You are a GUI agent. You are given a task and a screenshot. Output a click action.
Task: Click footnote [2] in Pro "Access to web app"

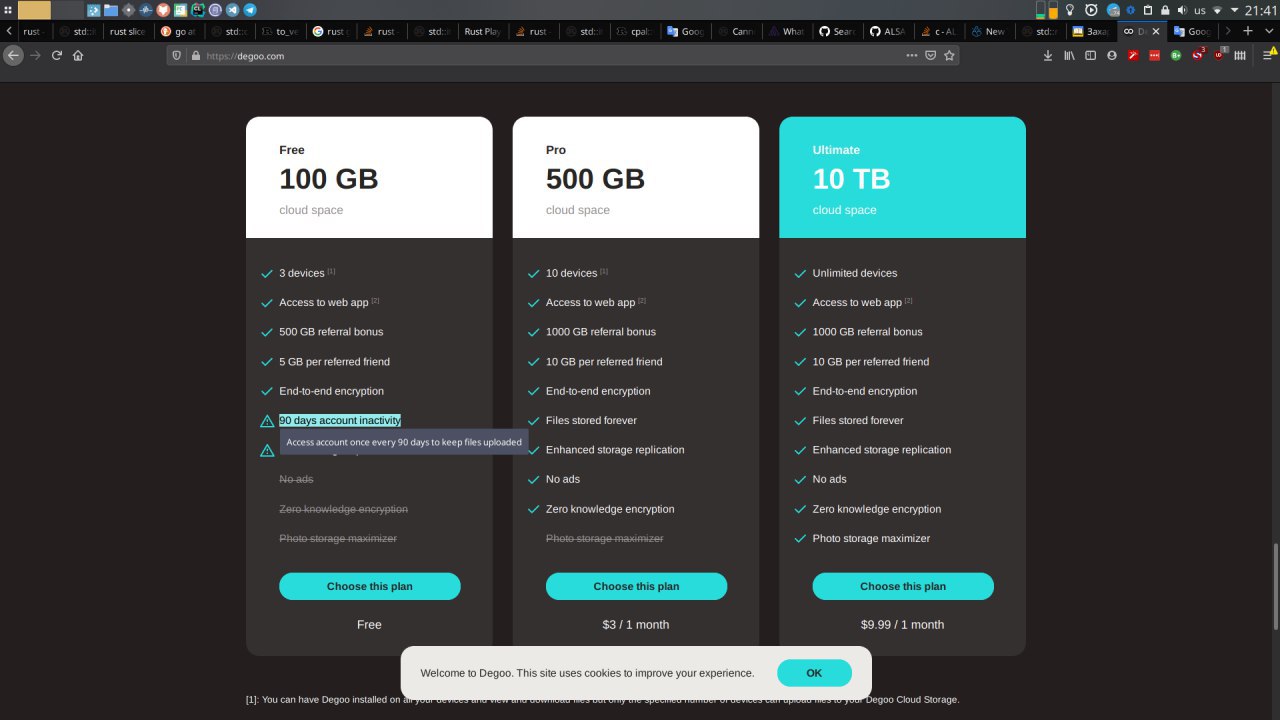coord(642,301)
